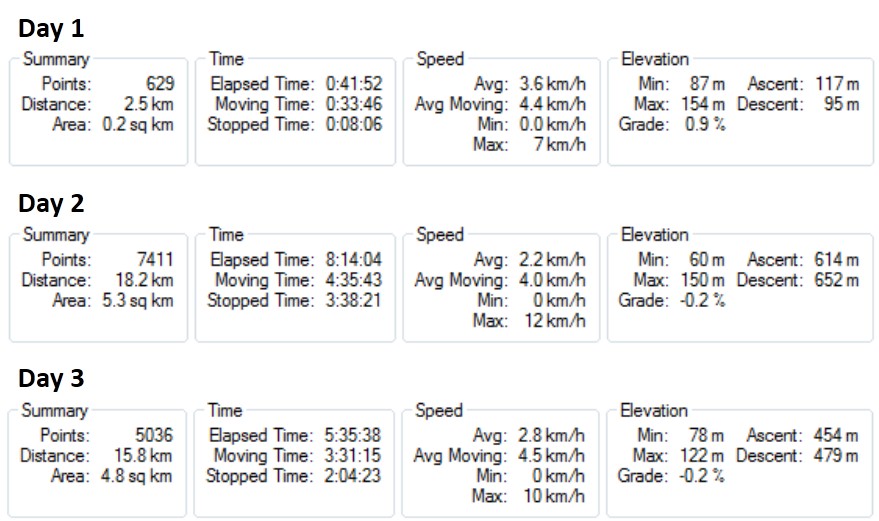The width and height of the screenshot is (879, 521).
Task: Select Day 3 points value 5036
Action: pos(154,435)
